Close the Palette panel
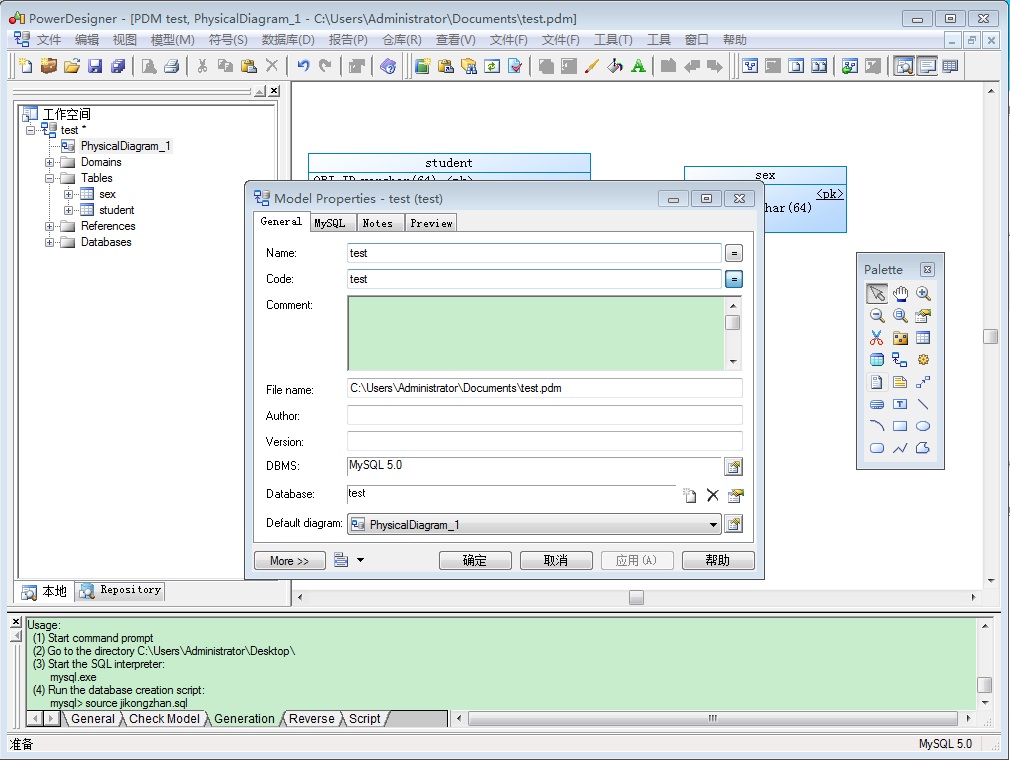1010x760 pixels. 927,269
